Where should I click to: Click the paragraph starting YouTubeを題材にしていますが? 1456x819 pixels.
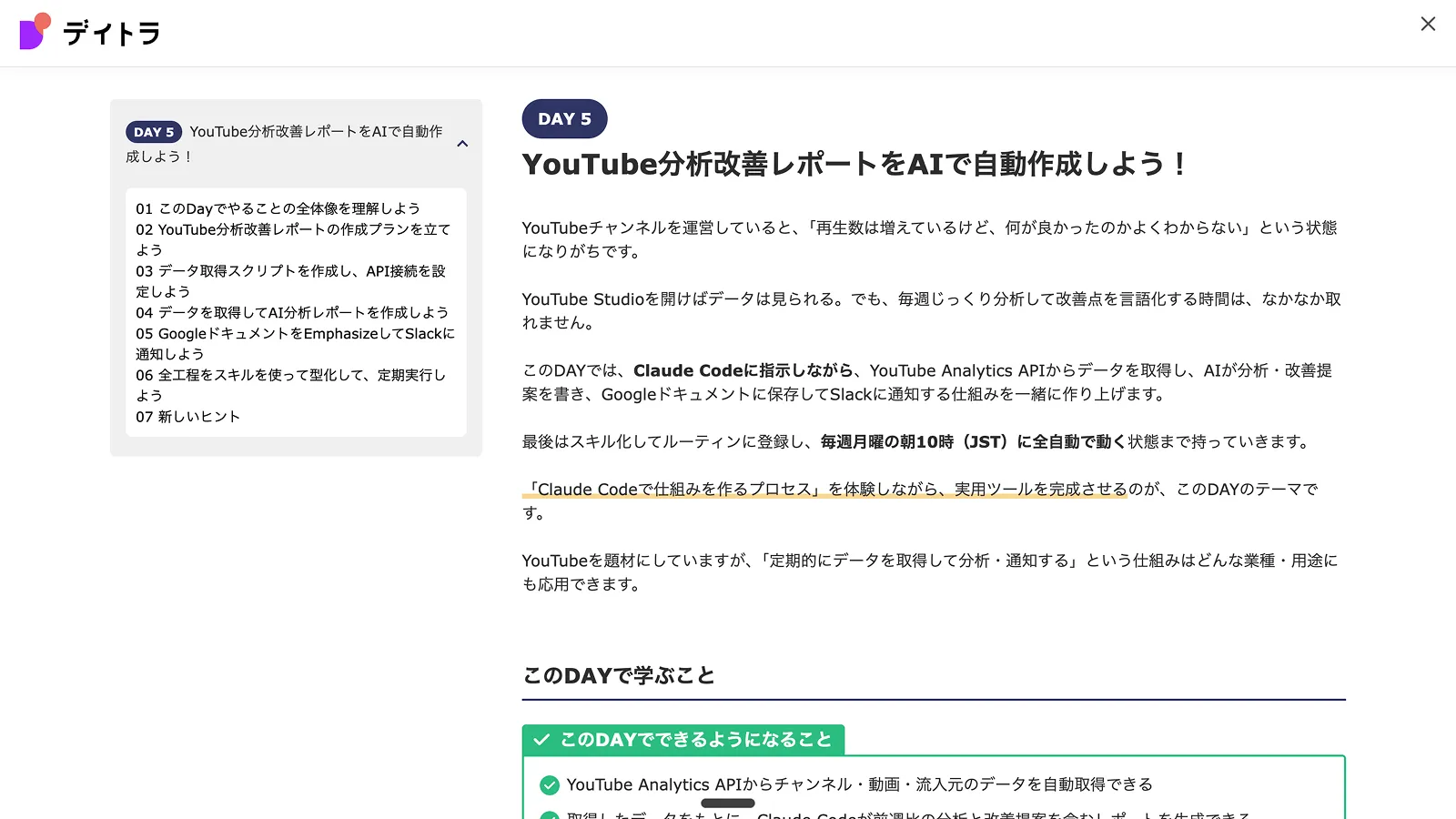tap(930, 572)
